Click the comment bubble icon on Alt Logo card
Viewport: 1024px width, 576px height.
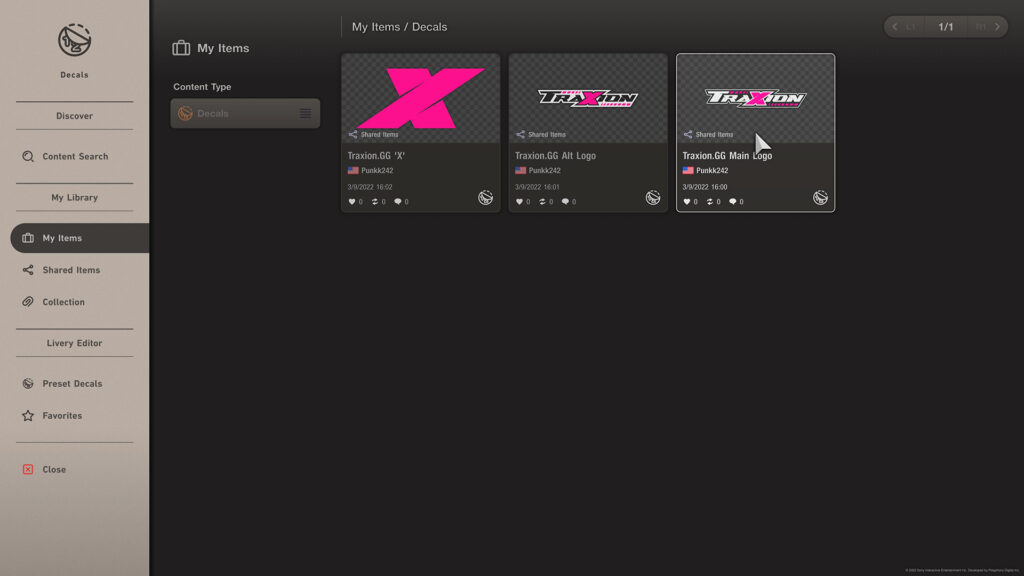[x=565, y=202]
